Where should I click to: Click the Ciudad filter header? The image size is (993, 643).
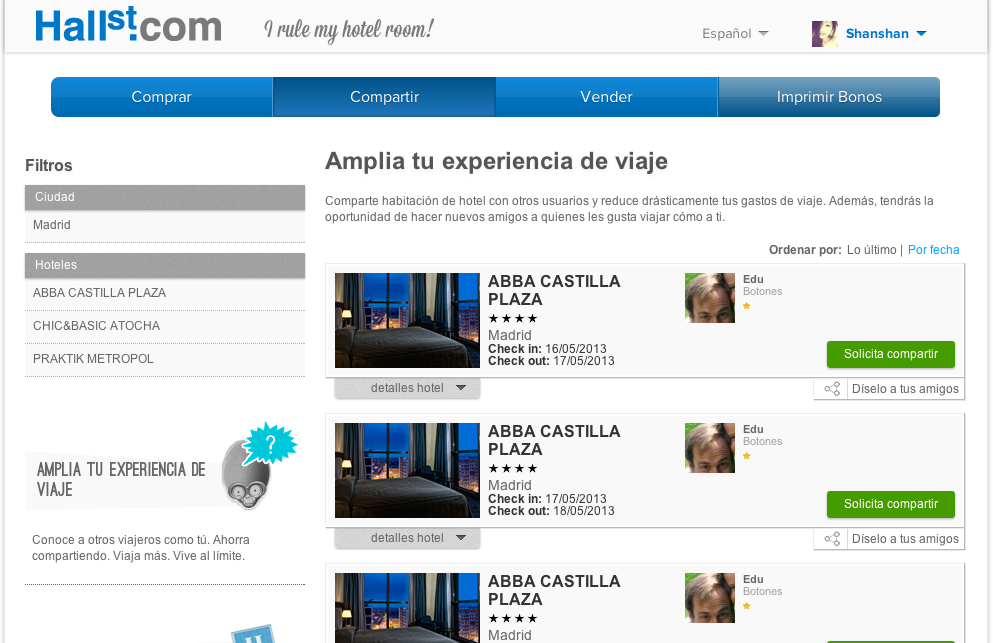[165, 197]
